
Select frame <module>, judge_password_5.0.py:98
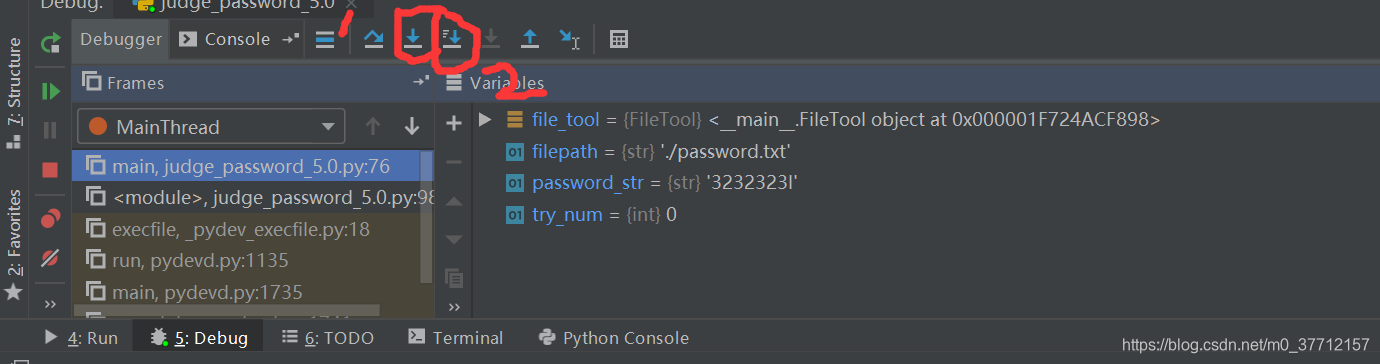click(246, 197)
